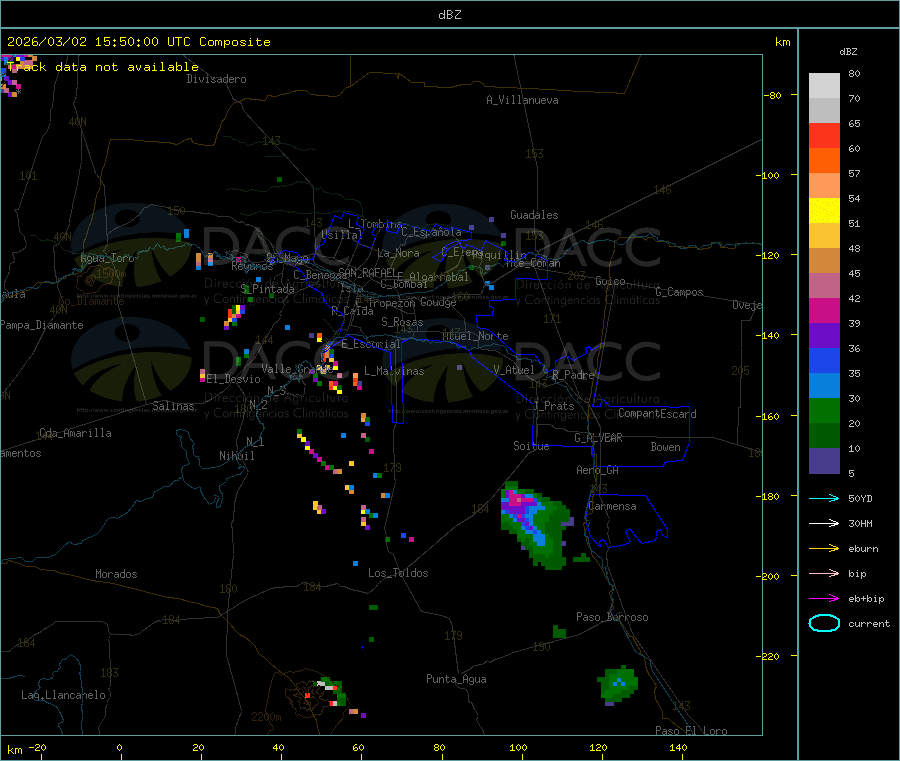This screenshot has height=761, width=900.
Task: Click the 'Carmensa' map label
Action: coord(612,506)
